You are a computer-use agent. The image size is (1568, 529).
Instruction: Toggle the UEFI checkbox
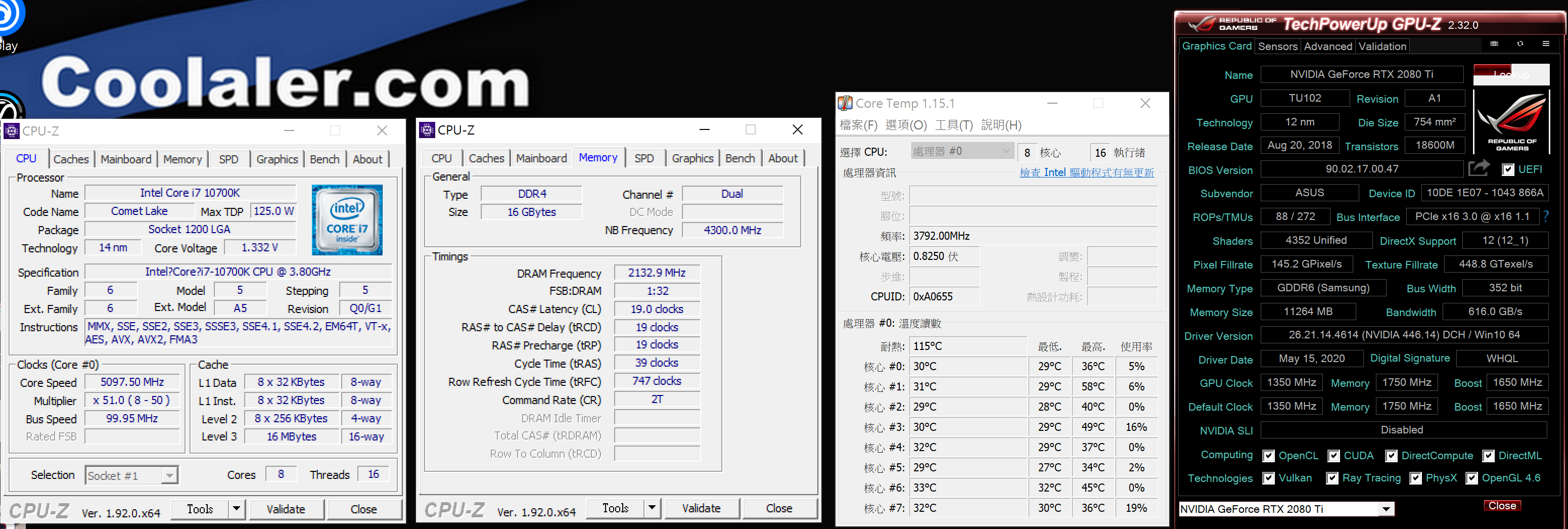(1508, 169)
